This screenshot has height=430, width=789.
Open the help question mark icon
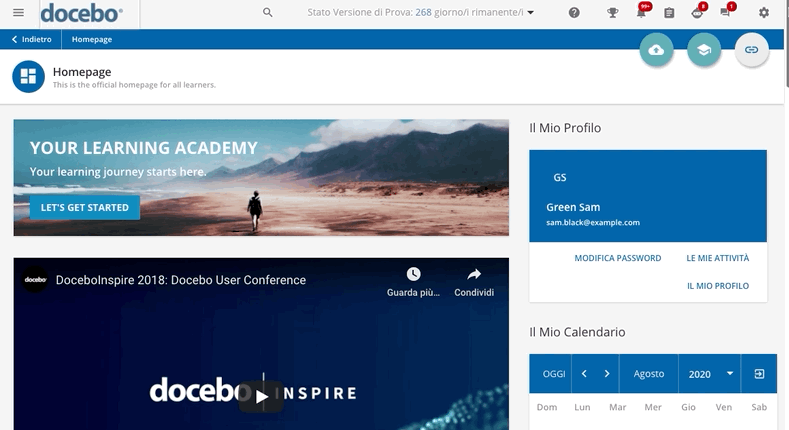pyautogui.click(x=574, y=13)
